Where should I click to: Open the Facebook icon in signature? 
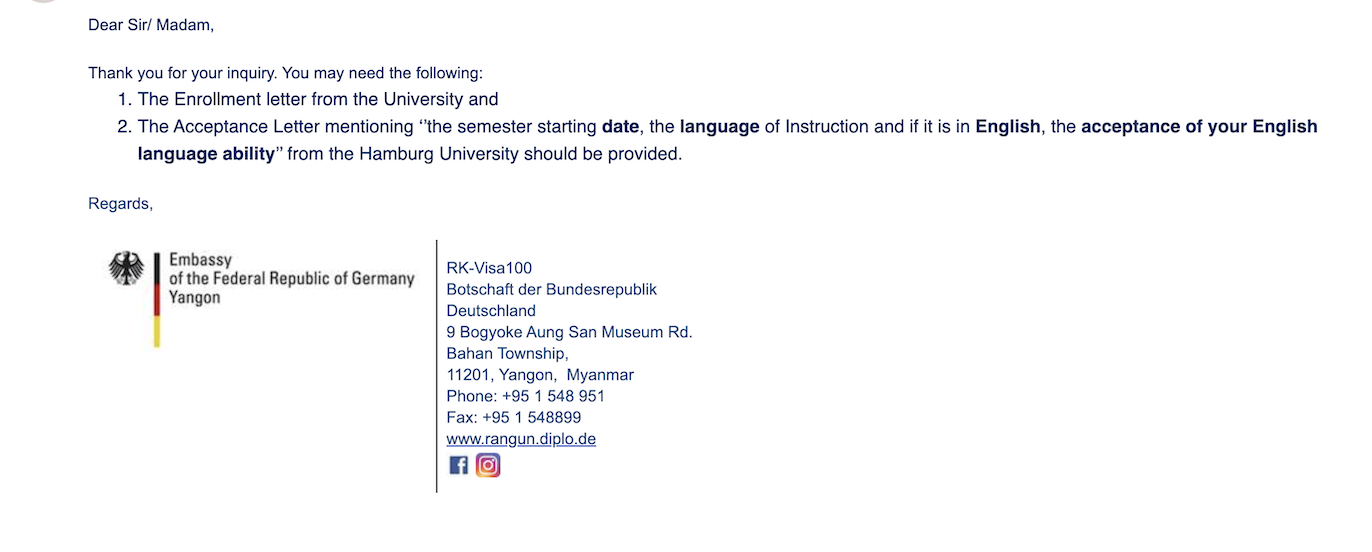[x=458, y=465]
